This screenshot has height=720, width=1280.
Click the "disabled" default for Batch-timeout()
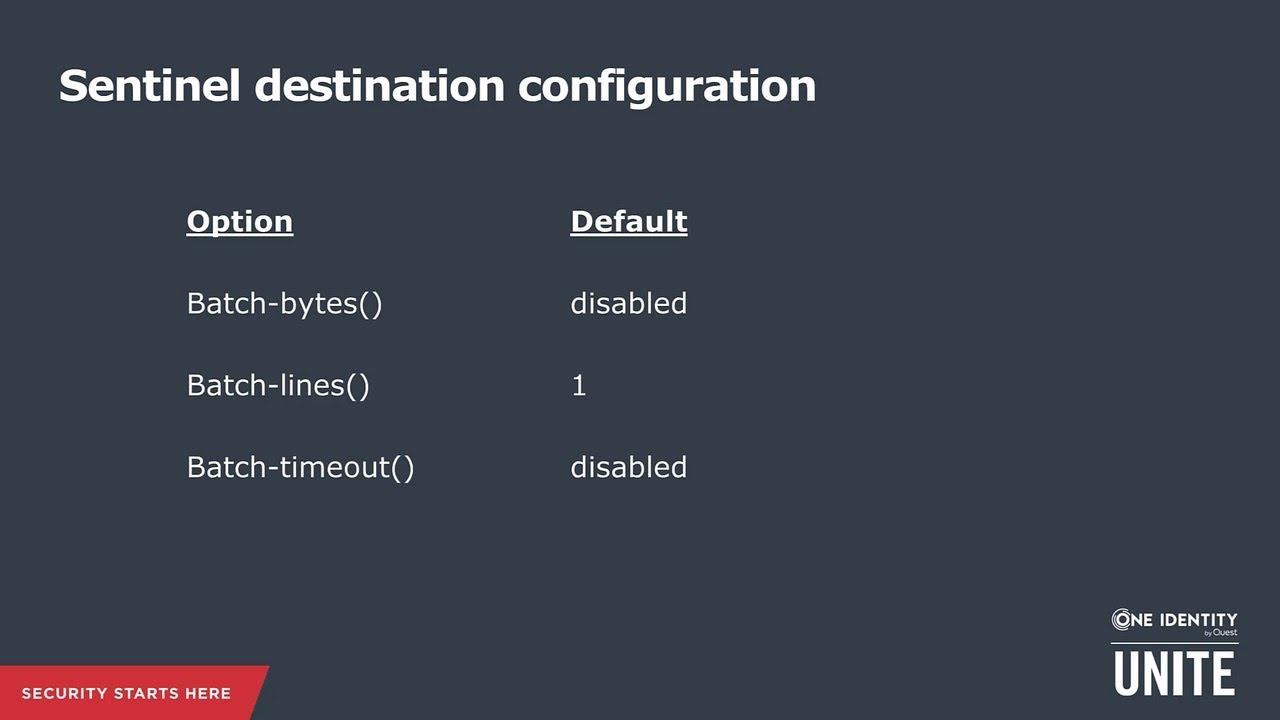[628, 467]
